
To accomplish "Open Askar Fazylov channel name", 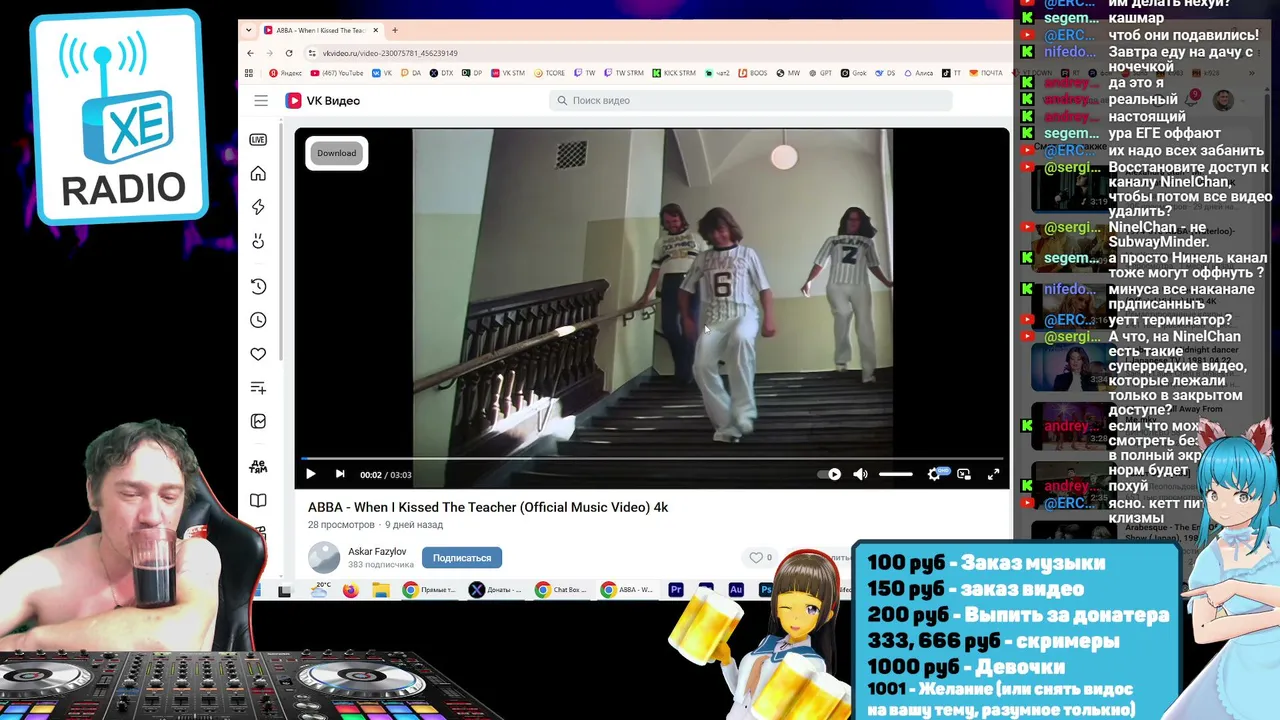I will pyautogui.click(x=377, y=552).
